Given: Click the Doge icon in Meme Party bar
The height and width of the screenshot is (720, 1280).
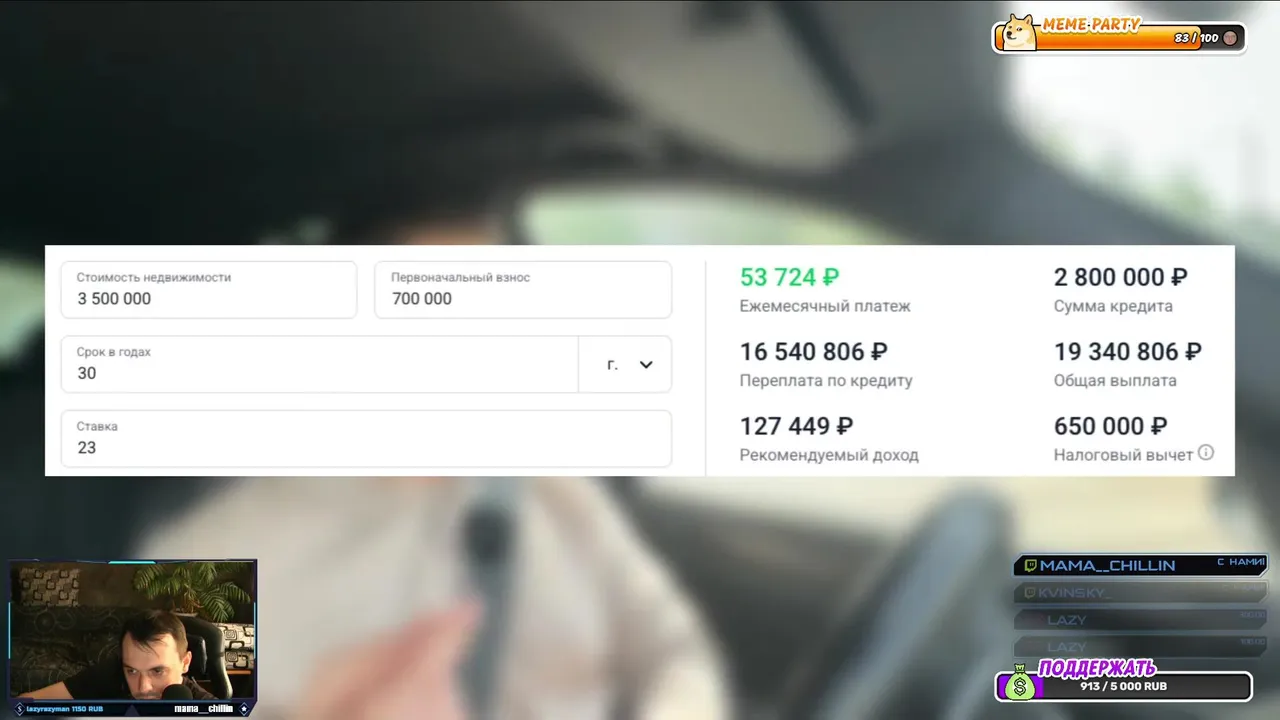Looking at the screenshot, I should pos(1019,32).
